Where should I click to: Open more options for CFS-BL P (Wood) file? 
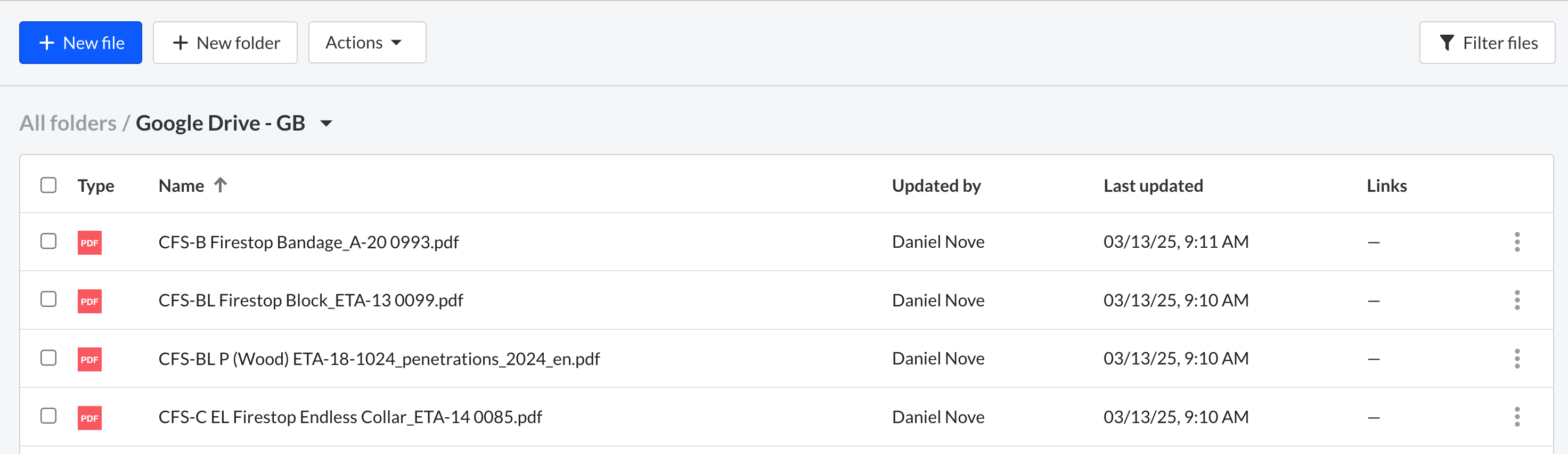pos(1517,359)
